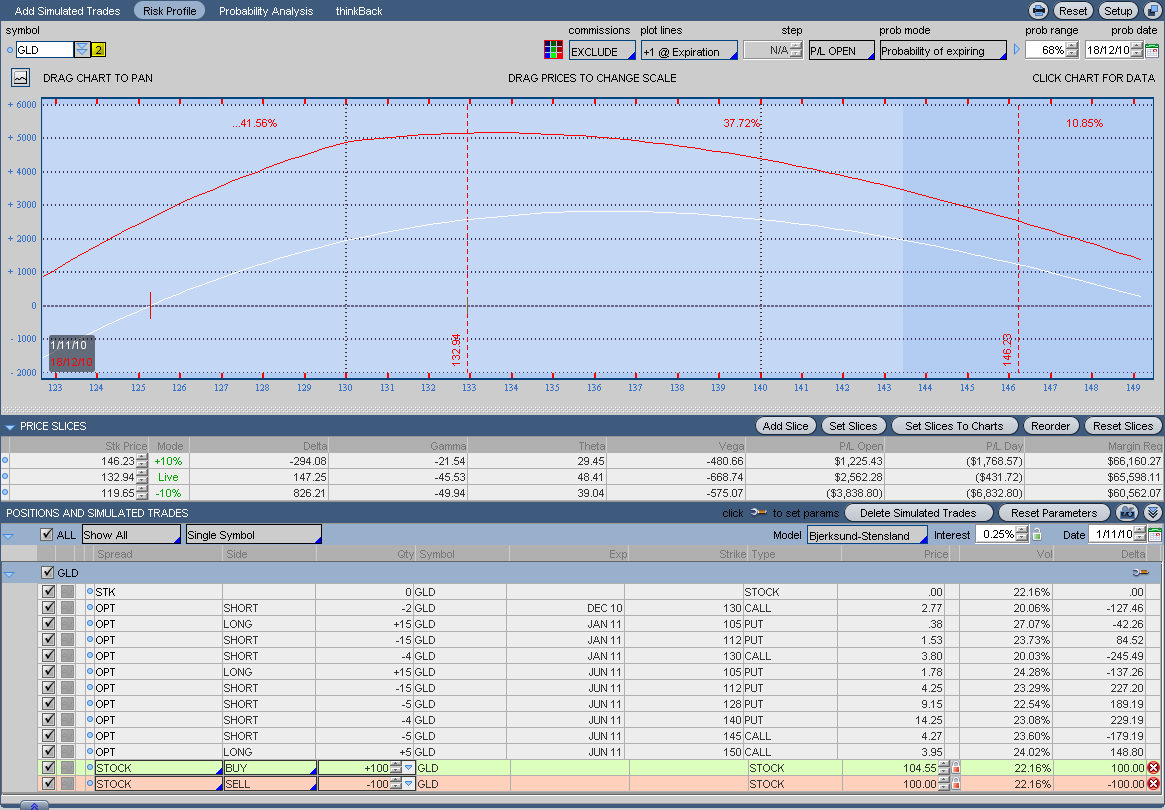
Task: Uncheck the GLD group checkbox
Action: 47,573
